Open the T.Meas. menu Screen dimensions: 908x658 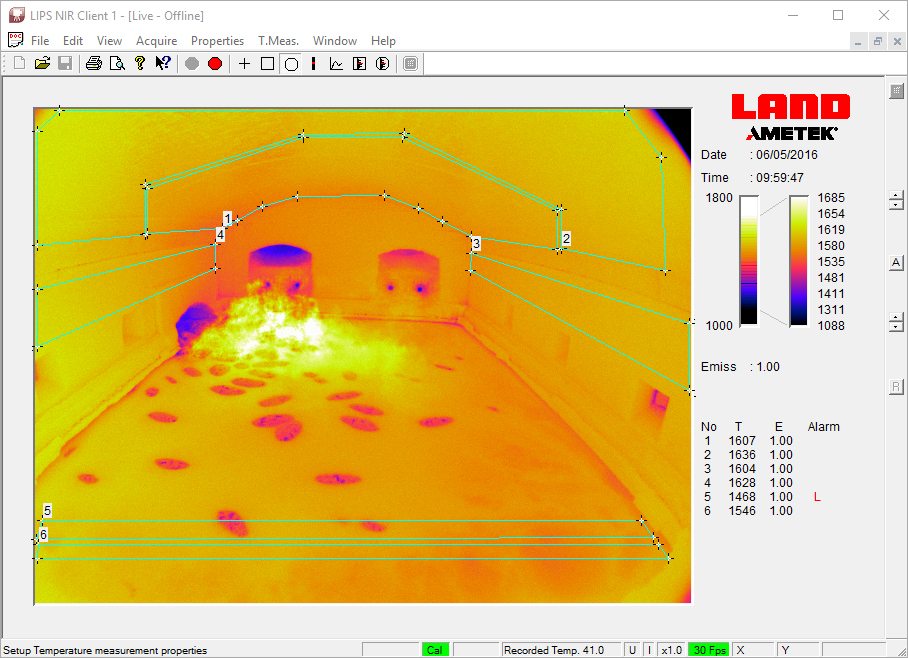(x=278, y=41)
